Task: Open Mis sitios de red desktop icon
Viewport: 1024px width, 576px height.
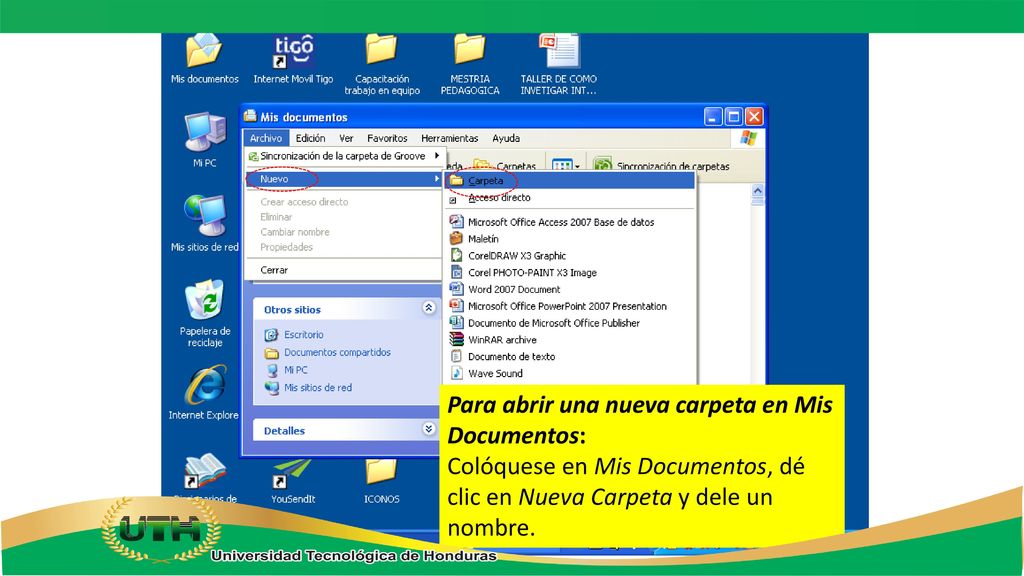Action: tap(204, 223)
